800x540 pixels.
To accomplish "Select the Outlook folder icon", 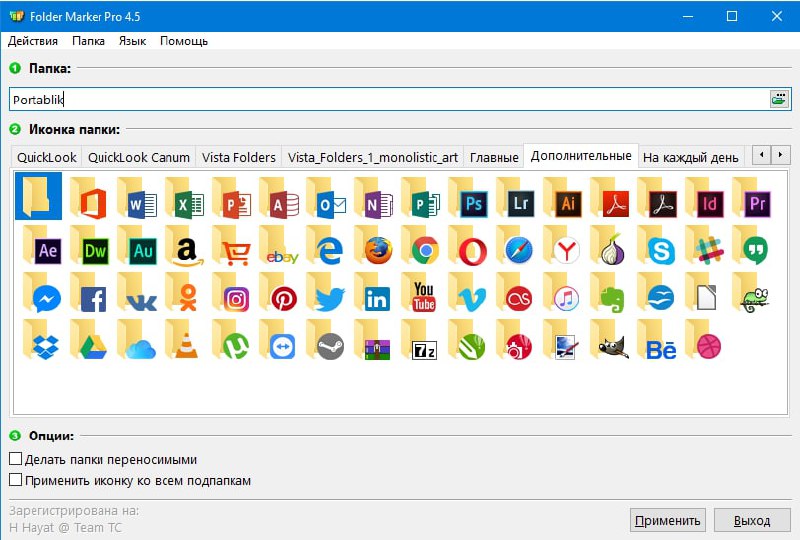I will pyautogui.click(x=326, y=198).
